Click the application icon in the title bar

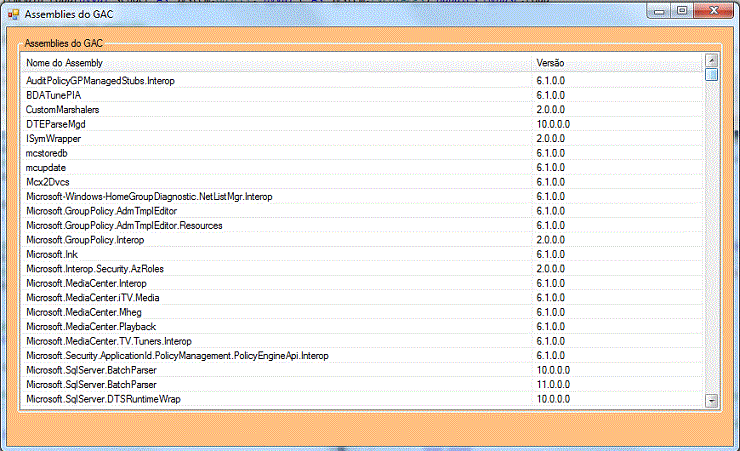13,15
